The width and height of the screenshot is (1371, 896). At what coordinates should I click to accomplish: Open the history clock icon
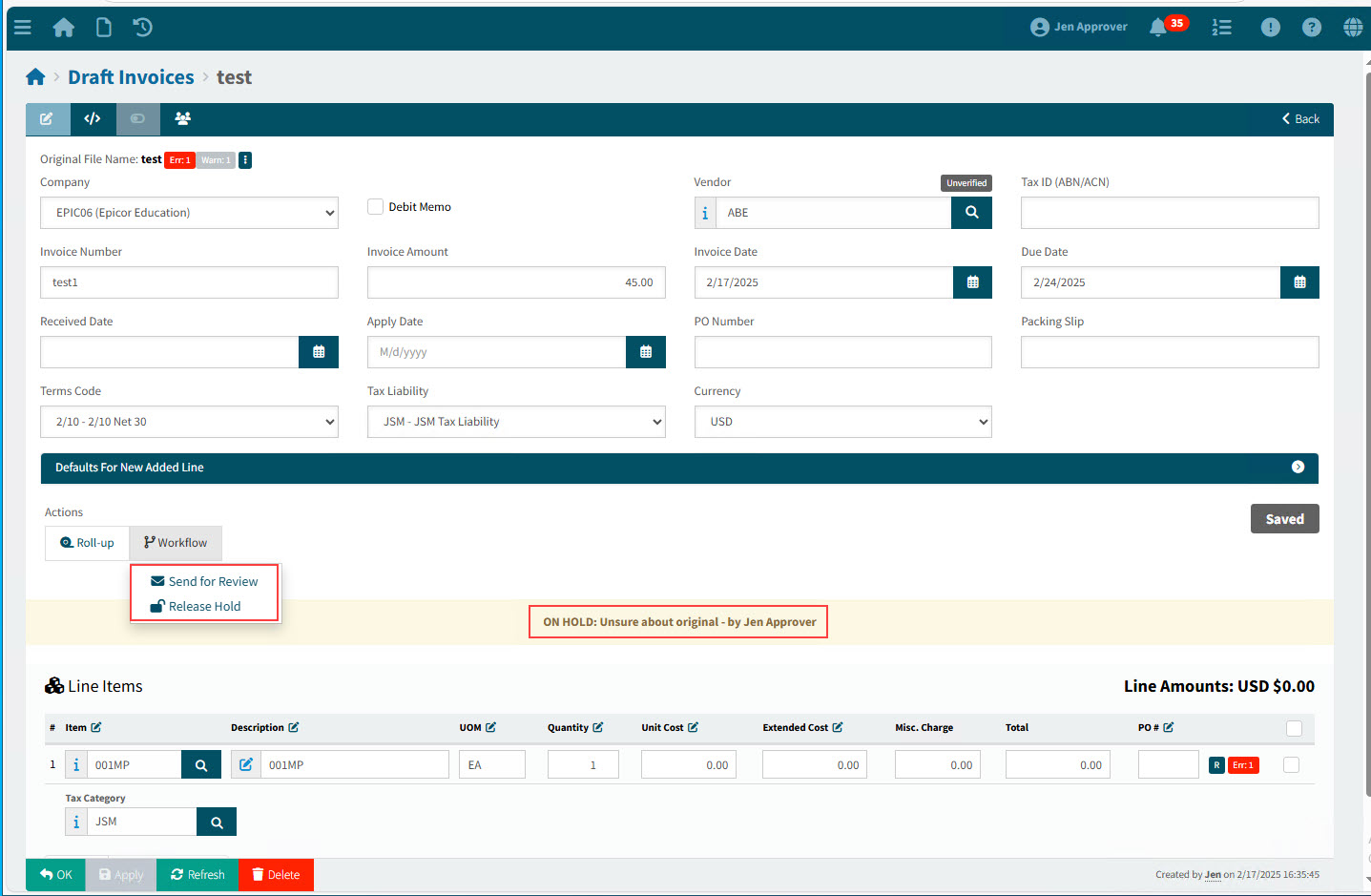pyautogui.click(x=143, y=28)
